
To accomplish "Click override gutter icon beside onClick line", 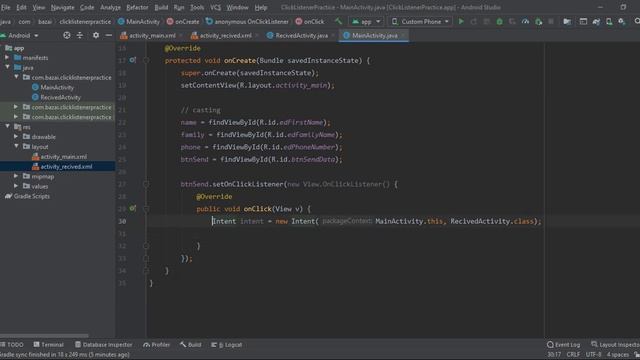I will point(133,209).
